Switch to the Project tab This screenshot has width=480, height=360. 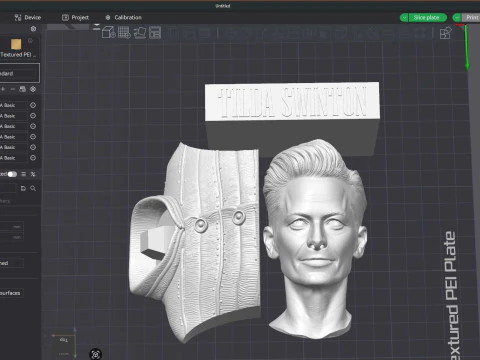[76, 17]
